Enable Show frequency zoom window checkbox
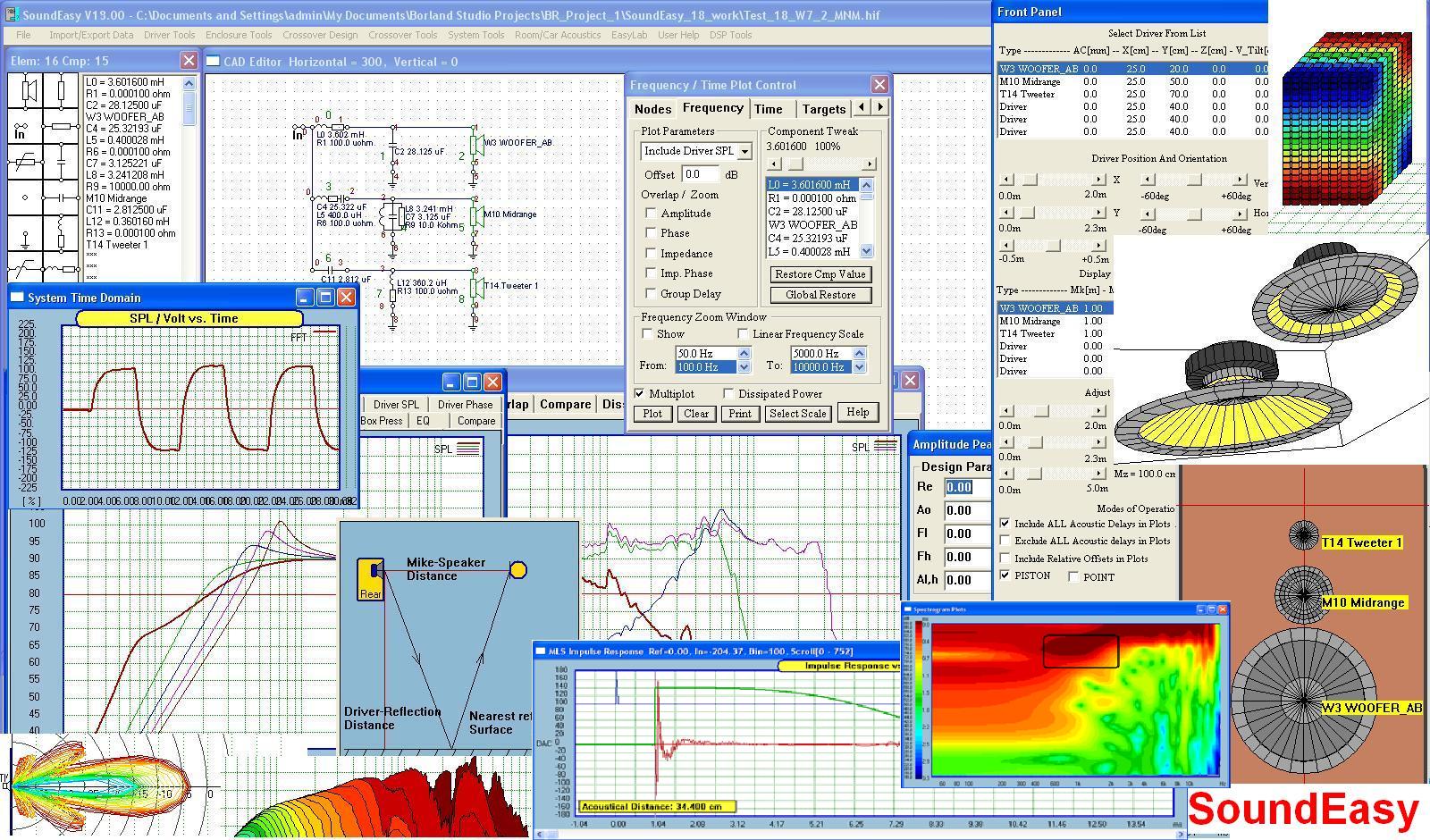This screenshot has height=840, width=1430. 647,333
